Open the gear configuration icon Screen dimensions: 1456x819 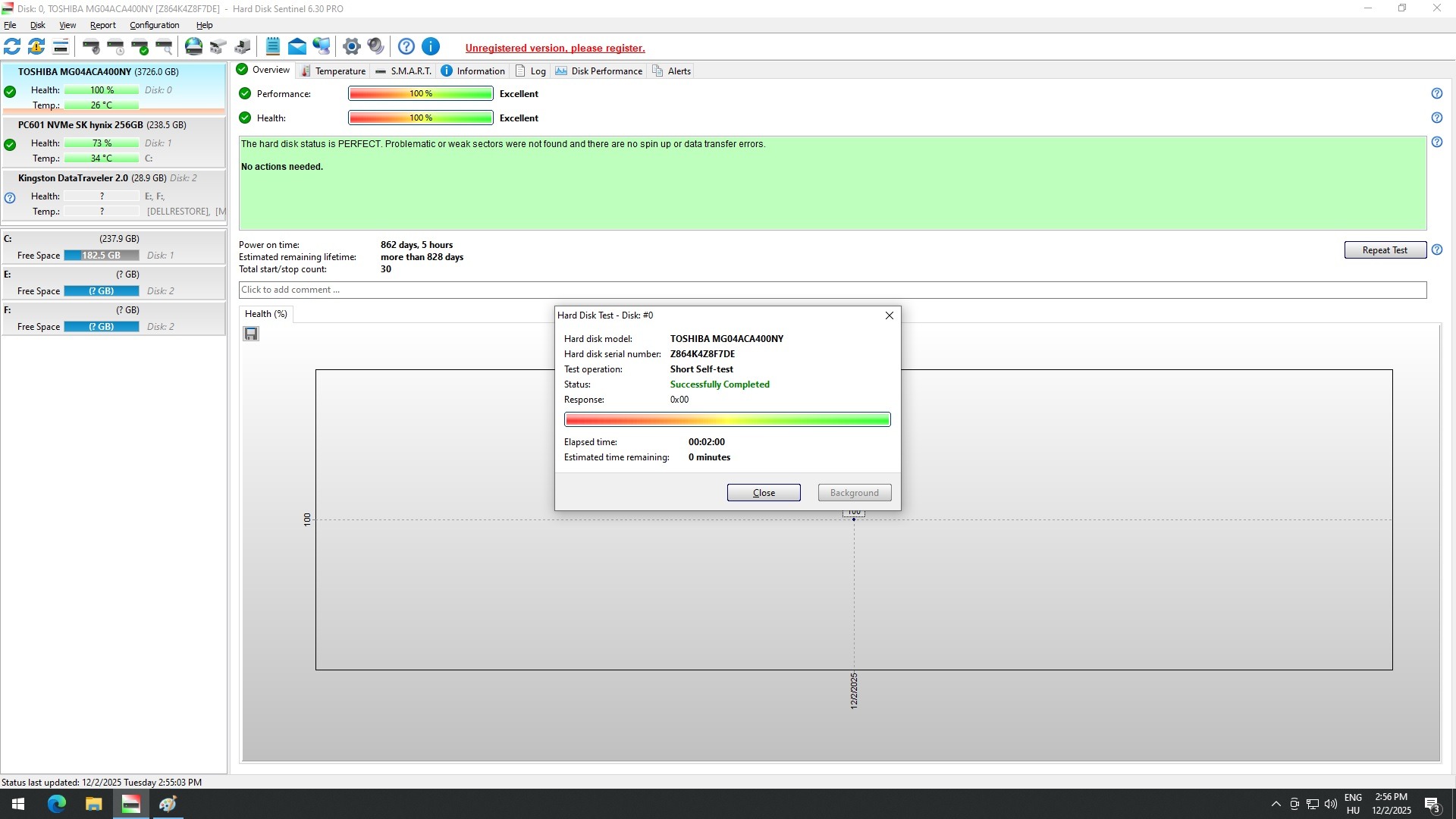351,47
